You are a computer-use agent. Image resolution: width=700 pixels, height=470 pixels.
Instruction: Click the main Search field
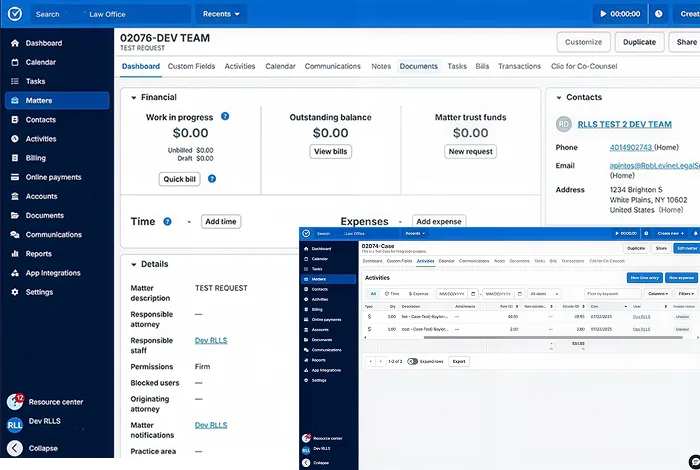click(x=110, y=14)
